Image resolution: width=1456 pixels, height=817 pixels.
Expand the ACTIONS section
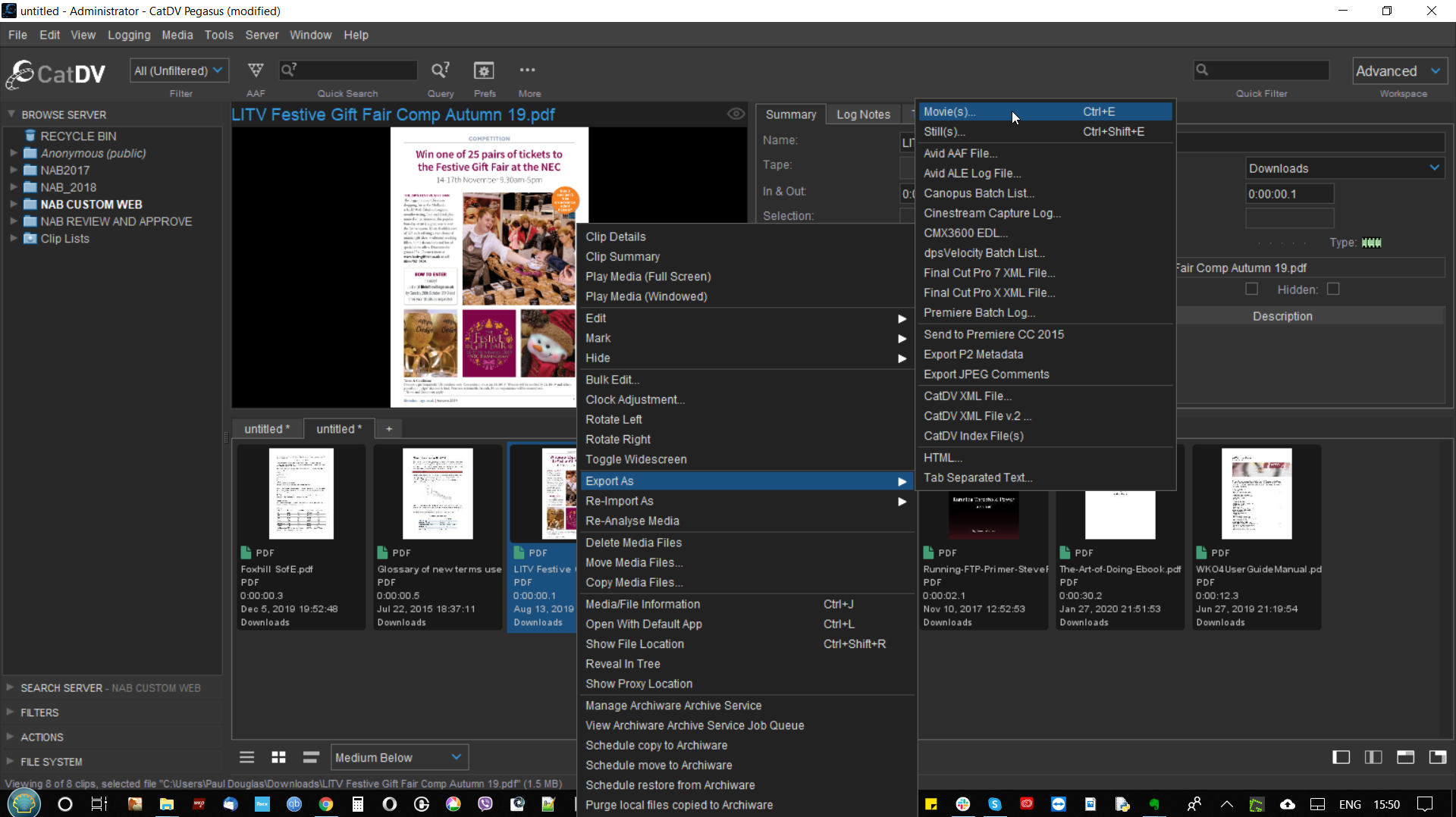pyautogui.click(x=11, y=736)
